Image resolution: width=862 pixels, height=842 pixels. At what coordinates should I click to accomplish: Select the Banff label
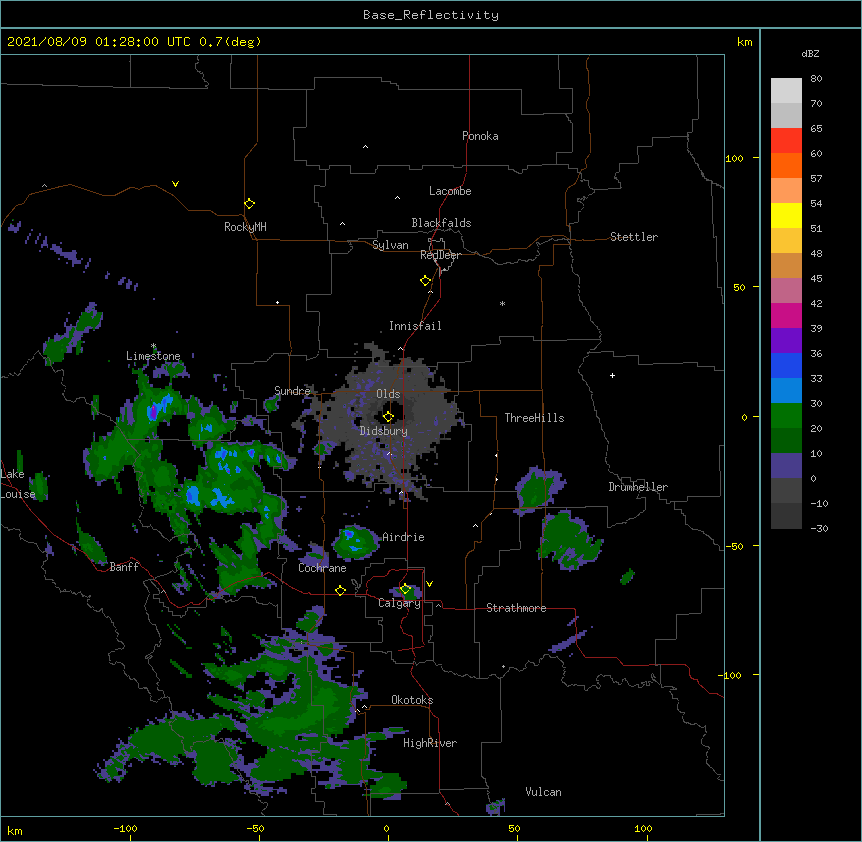124,567
